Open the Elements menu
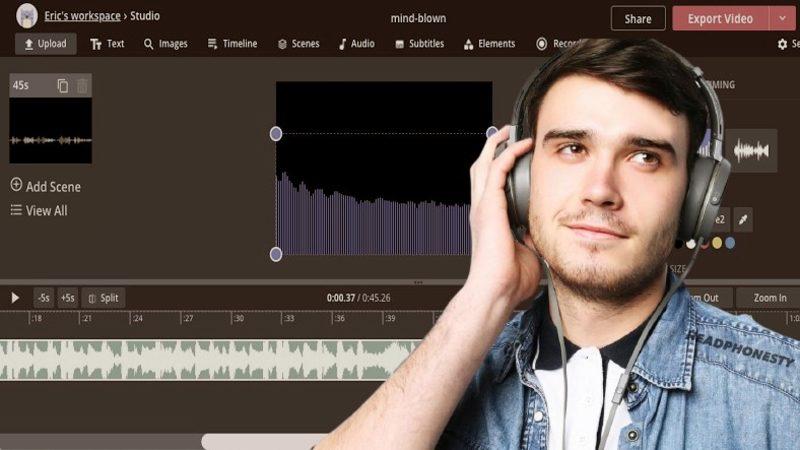 click(x=489, y=44)
